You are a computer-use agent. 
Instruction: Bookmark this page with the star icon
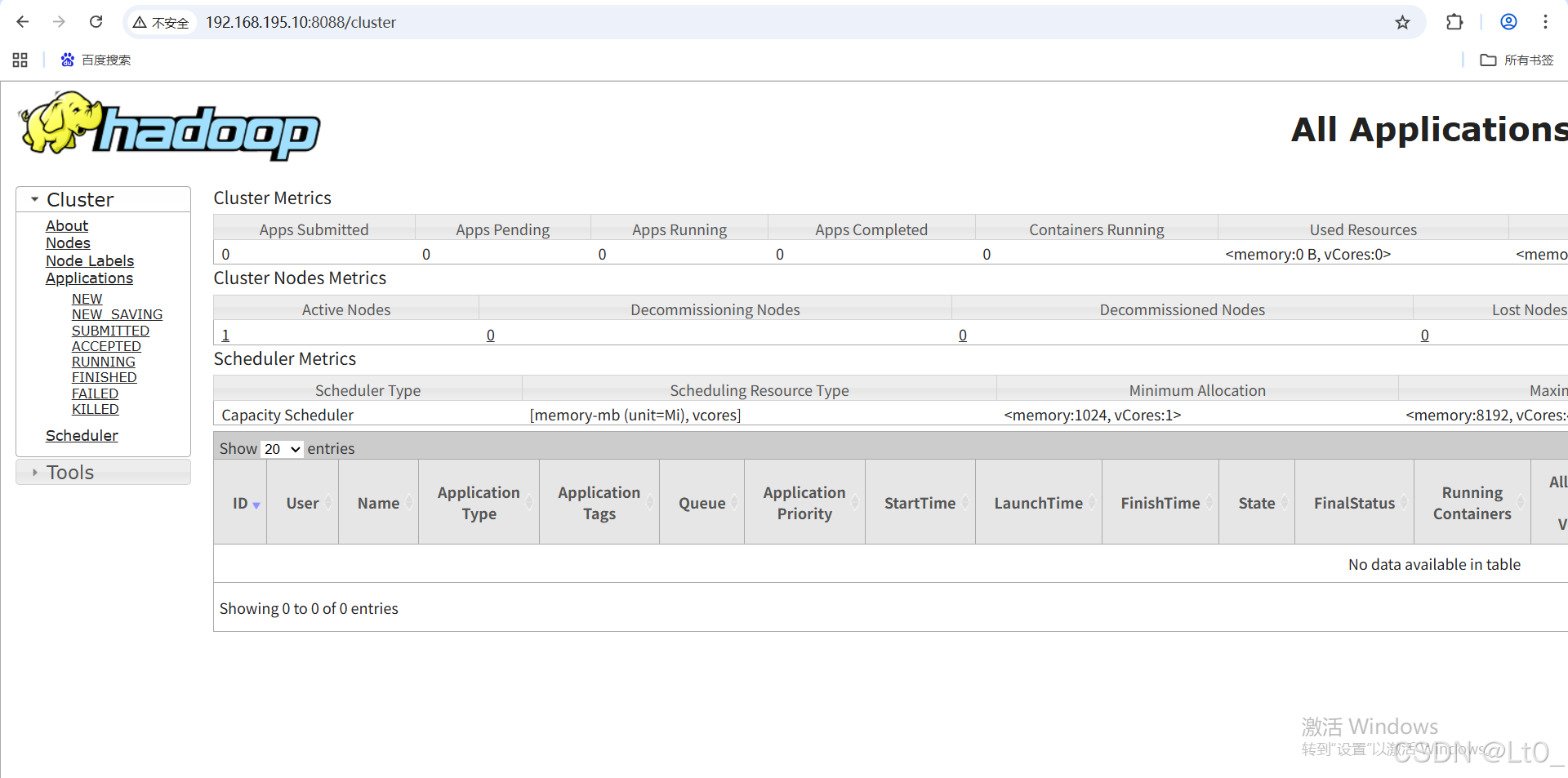pyautogui.click(x=1402, y=22)
